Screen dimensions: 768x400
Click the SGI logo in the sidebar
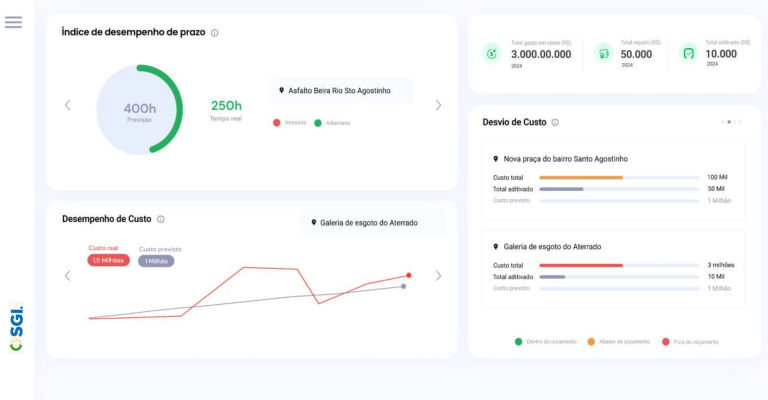(16, 328)
